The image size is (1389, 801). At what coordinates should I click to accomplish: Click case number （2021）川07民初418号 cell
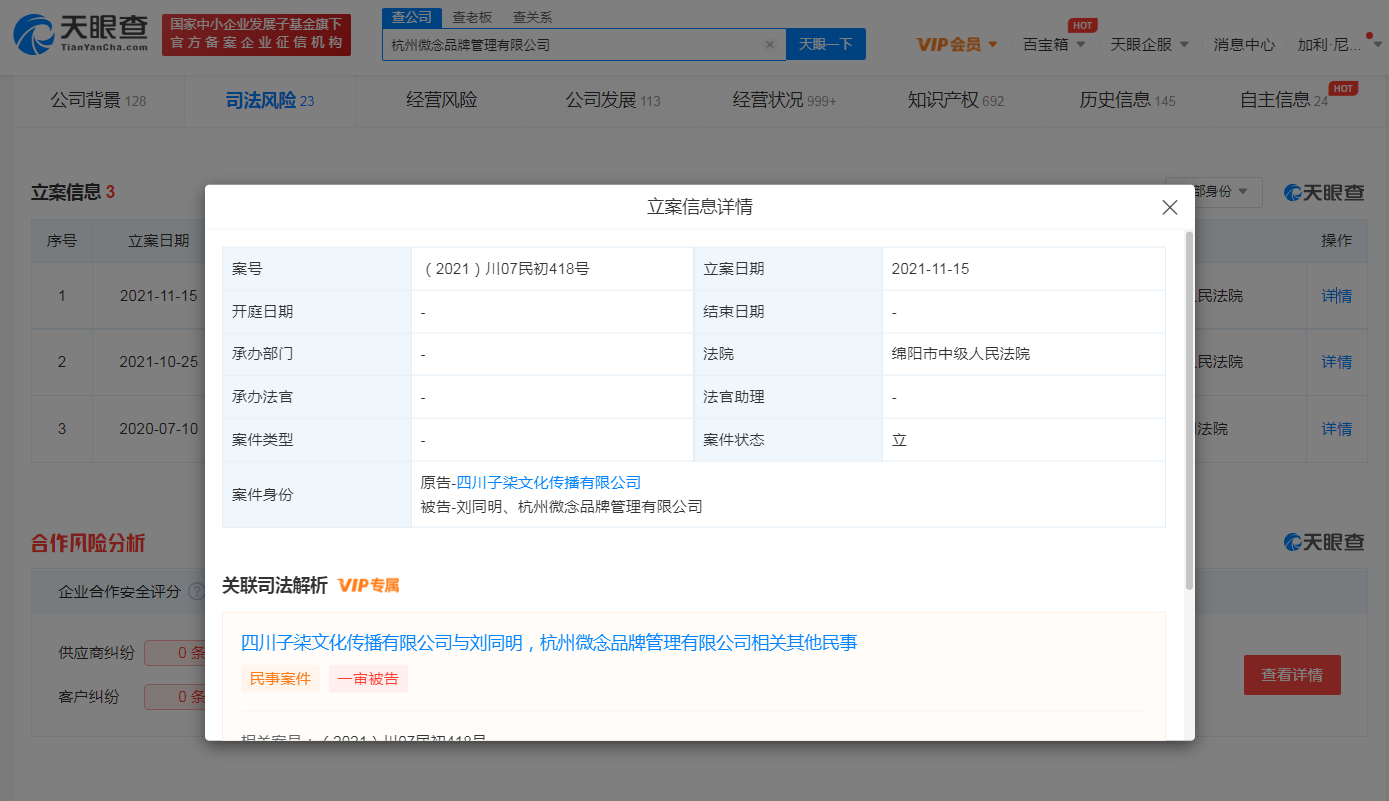click(x=552, y=269)
